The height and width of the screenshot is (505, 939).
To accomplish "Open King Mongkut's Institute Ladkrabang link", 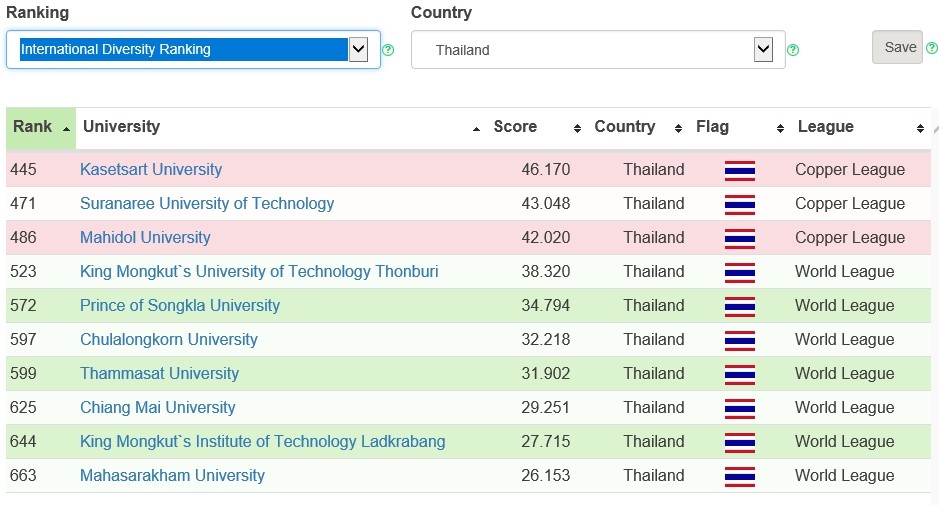I will pos(262,442).
